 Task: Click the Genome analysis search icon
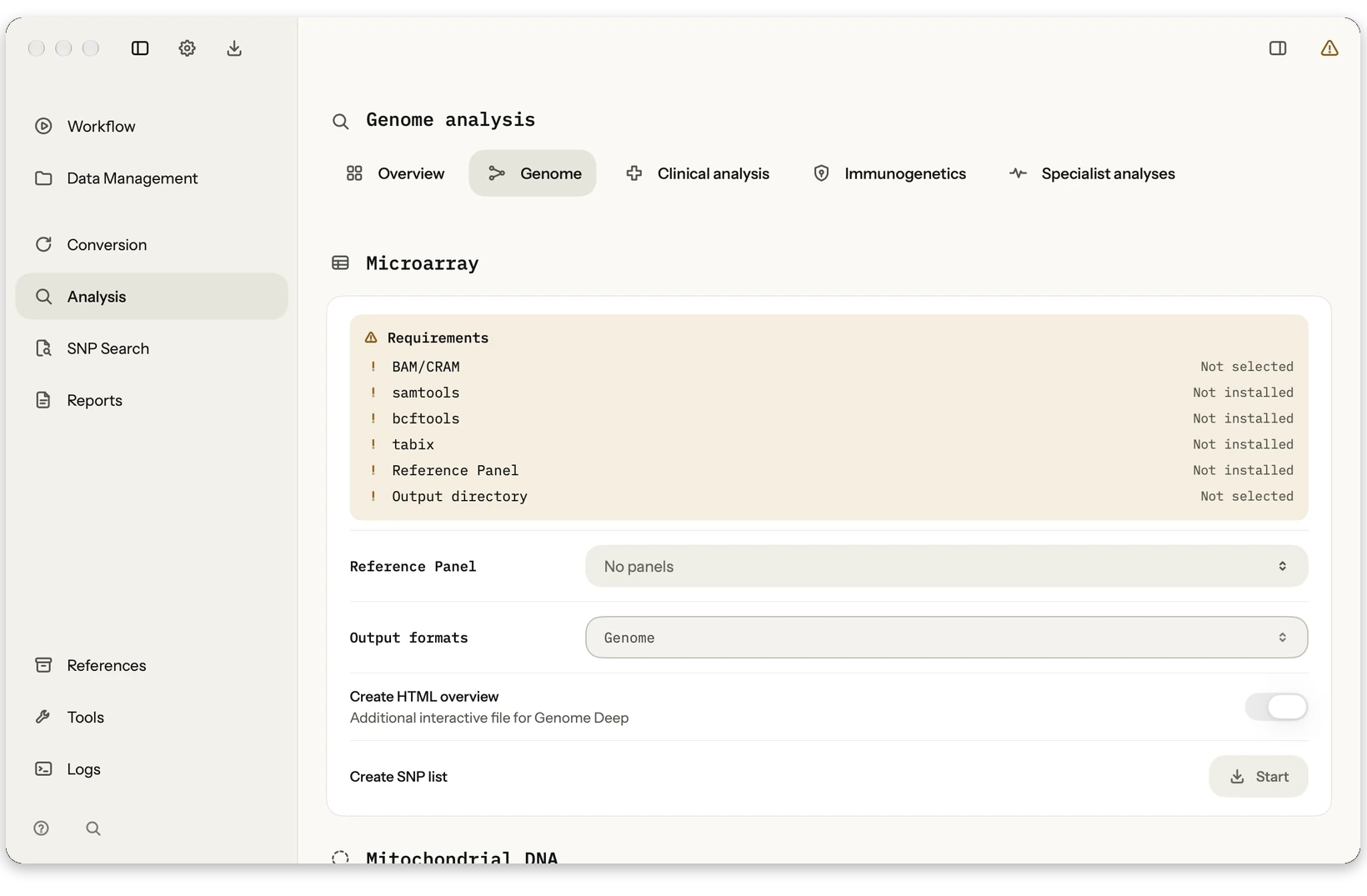click(x=340, y=122)
